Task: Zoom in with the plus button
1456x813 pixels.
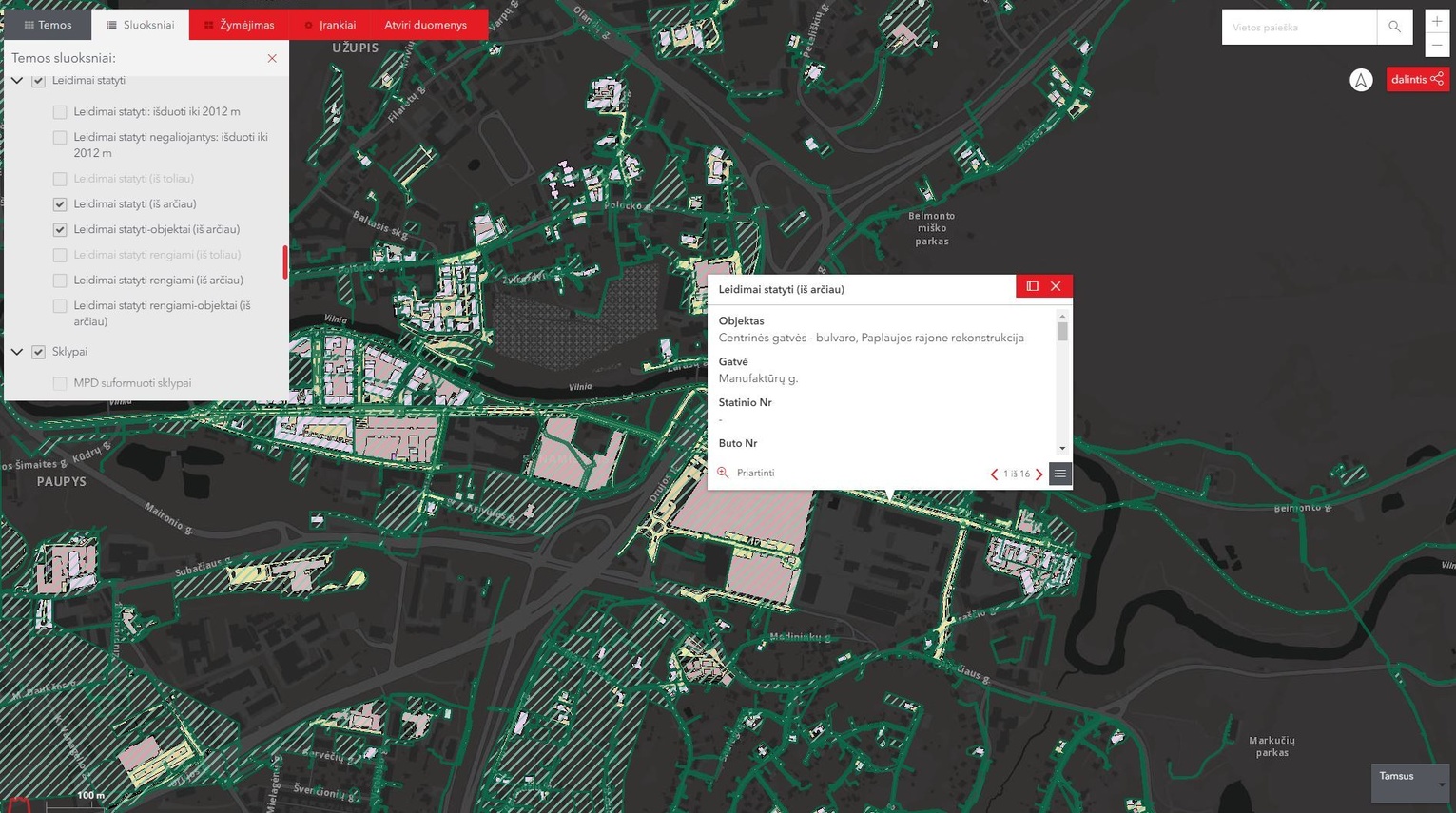Action: pyautogui.click(x=1437, y=21)
